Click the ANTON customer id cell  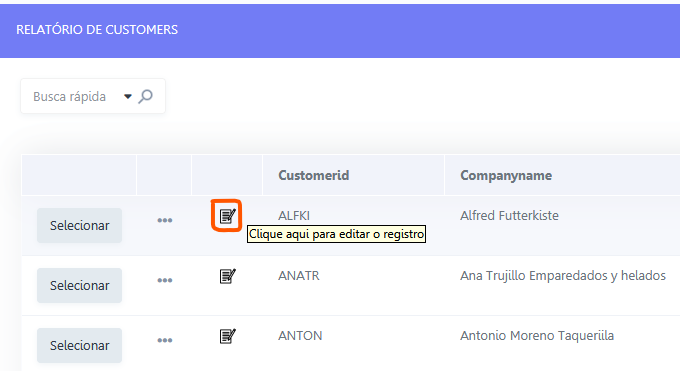click(300, 335)
